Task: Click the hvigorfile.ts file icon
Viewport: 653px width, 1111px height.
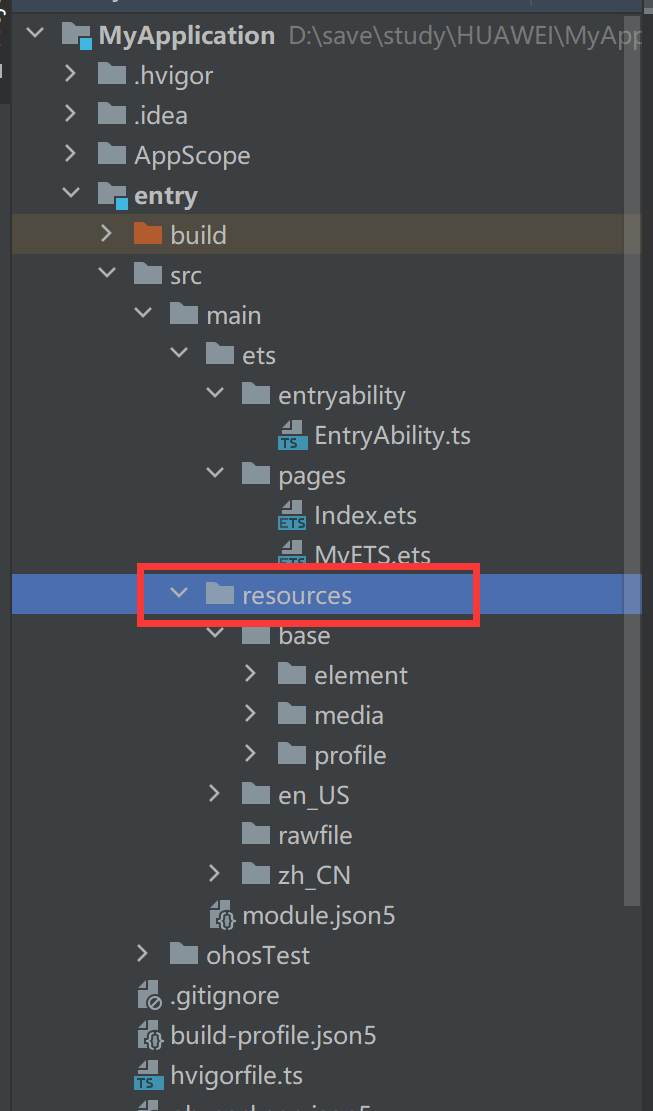Action: 149,1076
